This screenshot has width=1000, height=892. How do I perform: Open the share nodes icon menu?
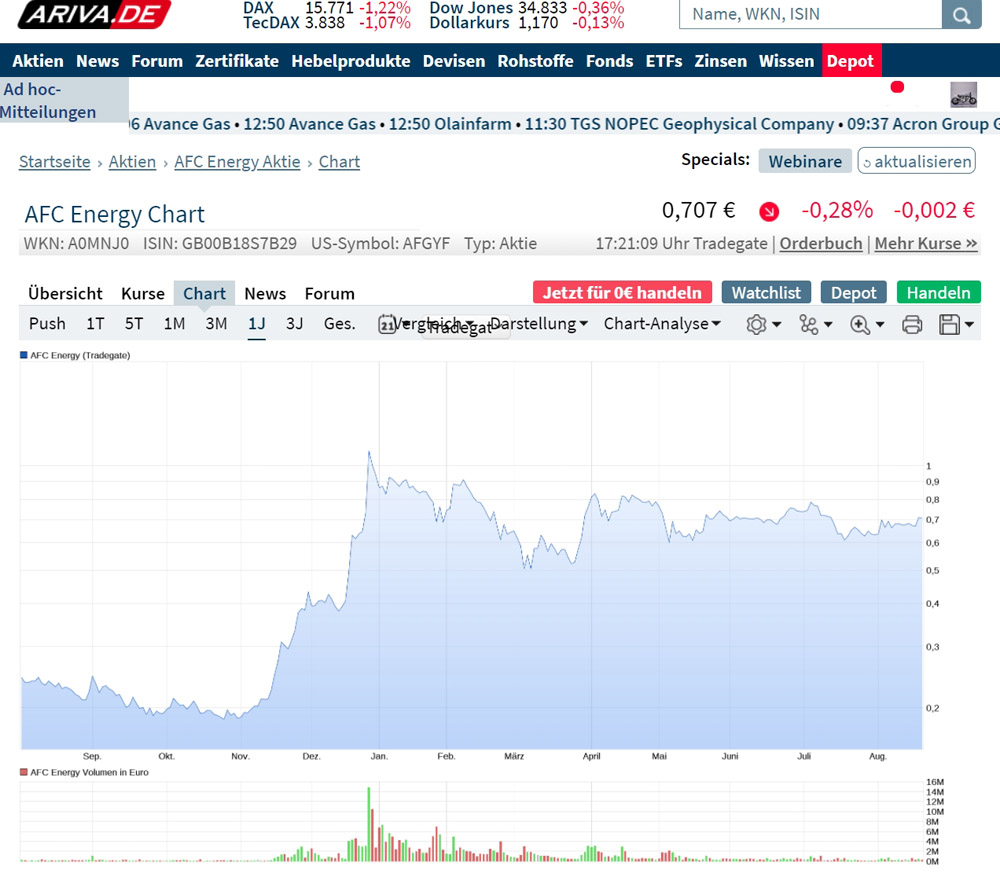tap(809, 325)
